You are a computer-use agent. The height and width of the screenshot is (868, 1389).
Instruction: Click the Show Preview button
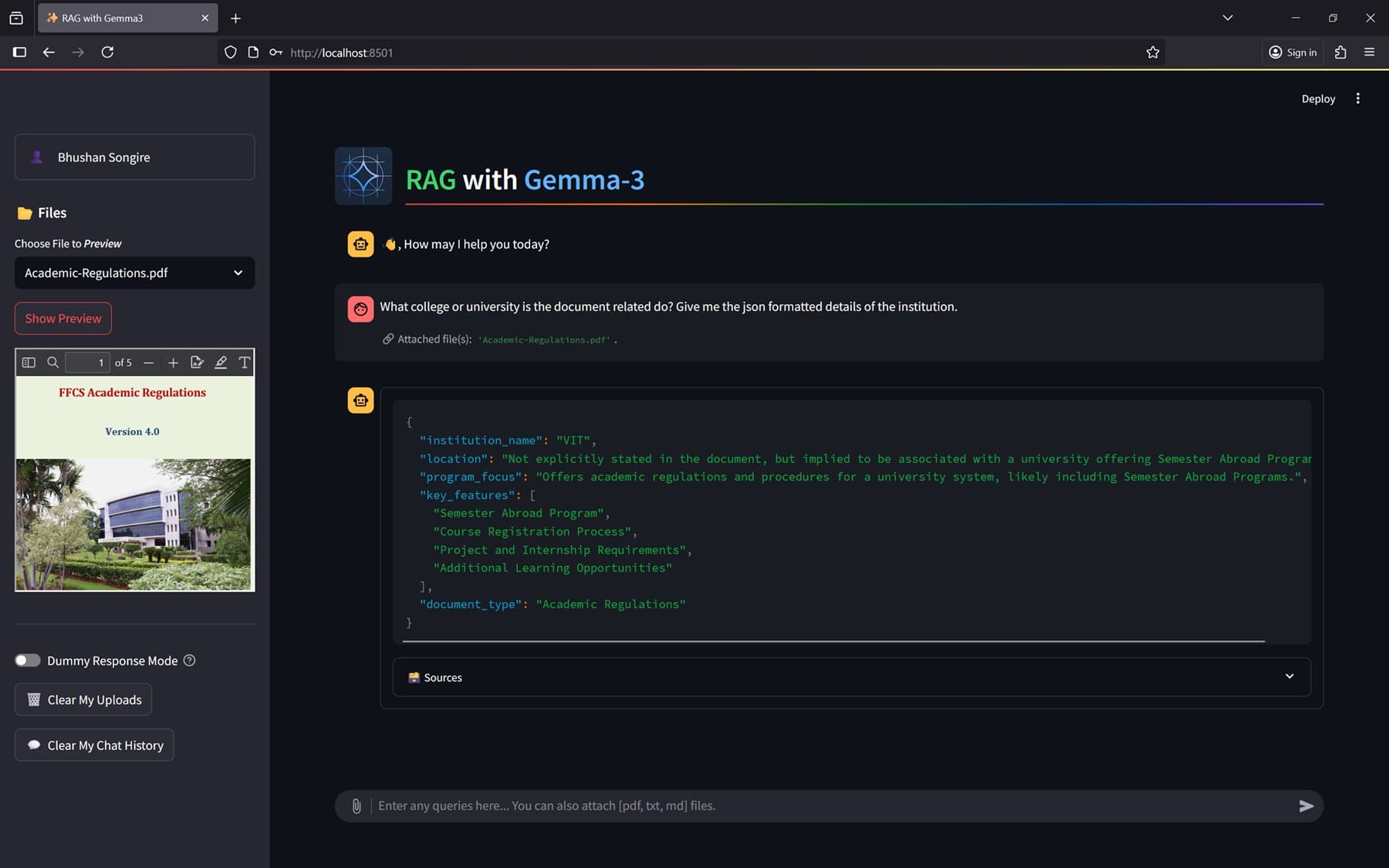(x=63, y=319)
